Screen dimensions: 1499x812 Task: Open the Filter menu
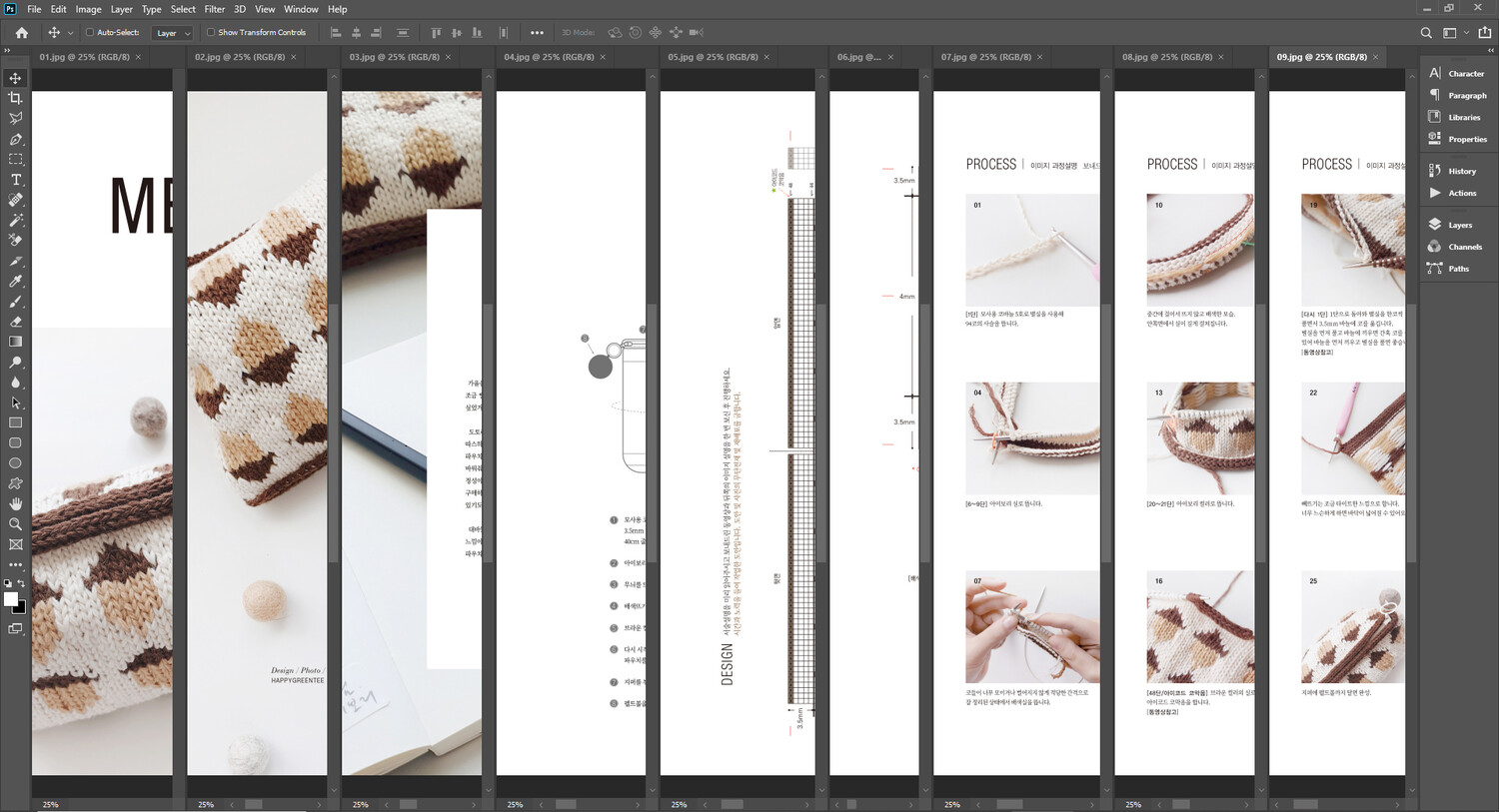[214, 9]
